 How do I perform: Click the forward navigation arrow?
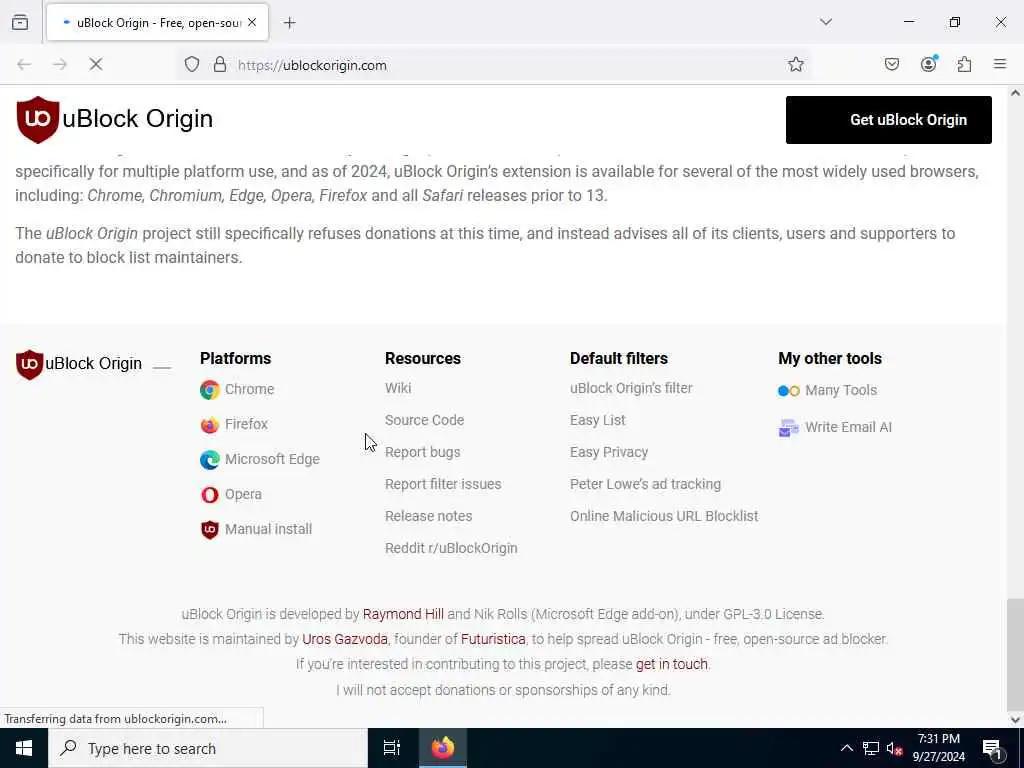(60, 64)
